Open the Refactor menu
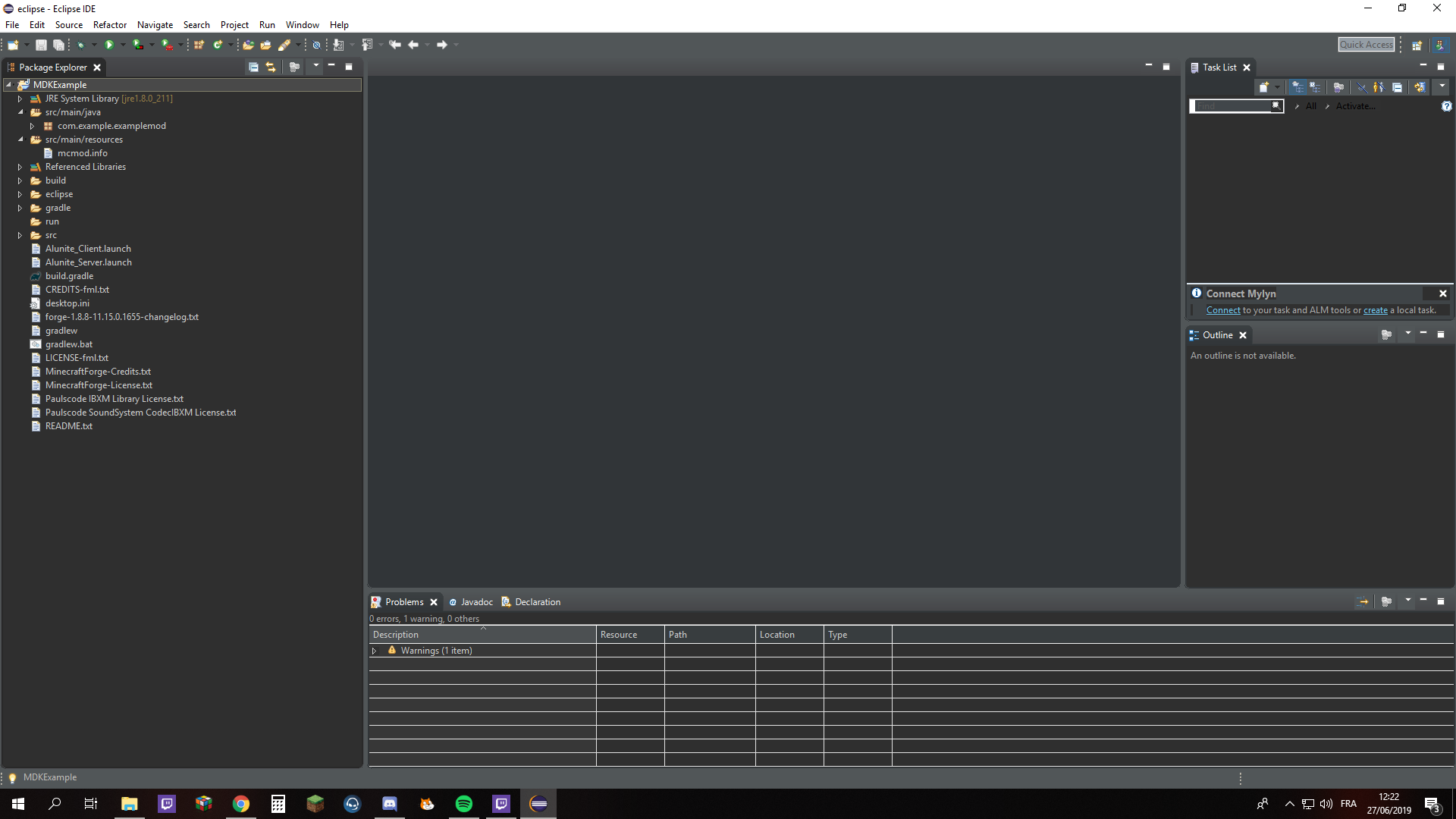The width and height of the screenshot is (1456, 819). 109,25
